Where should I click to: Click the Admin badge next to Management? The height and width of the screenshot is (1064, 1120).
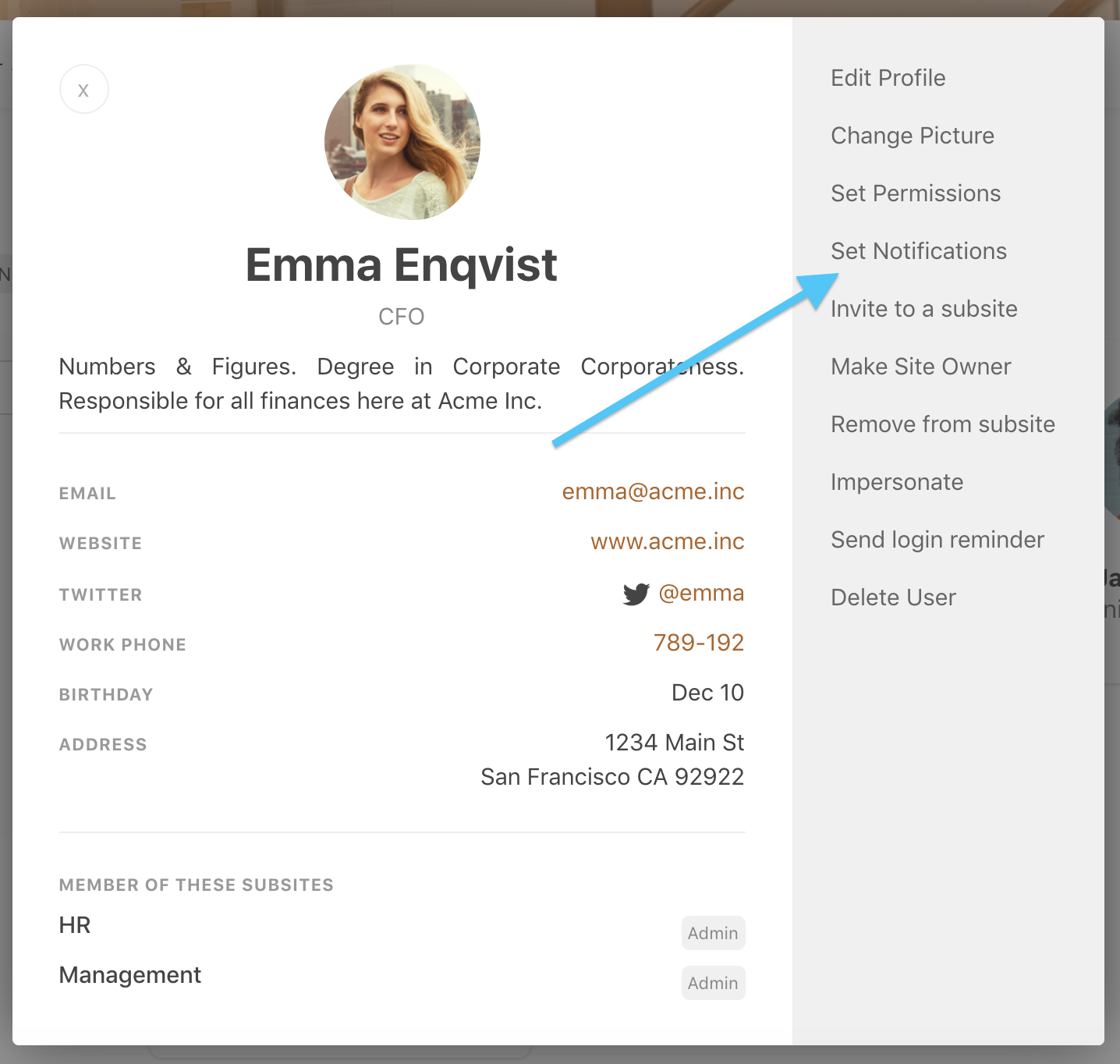713,983
